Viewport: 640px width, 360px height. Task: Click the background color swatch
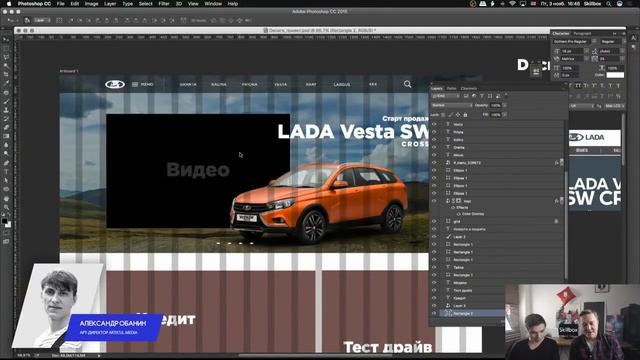(x=9, y=224)
